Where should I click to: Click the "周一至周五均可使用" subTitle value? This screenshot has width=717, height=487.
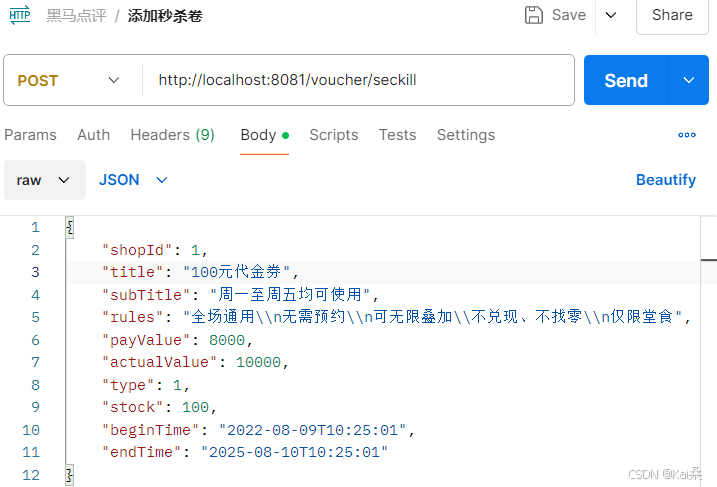tap(290, 294)
